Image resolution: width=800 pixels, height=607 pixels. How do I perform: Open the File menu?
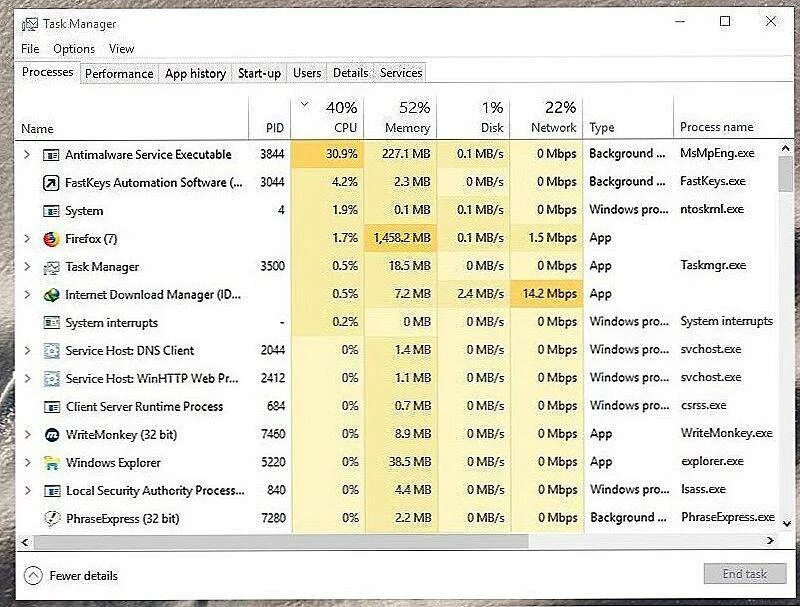click(30, 49)
